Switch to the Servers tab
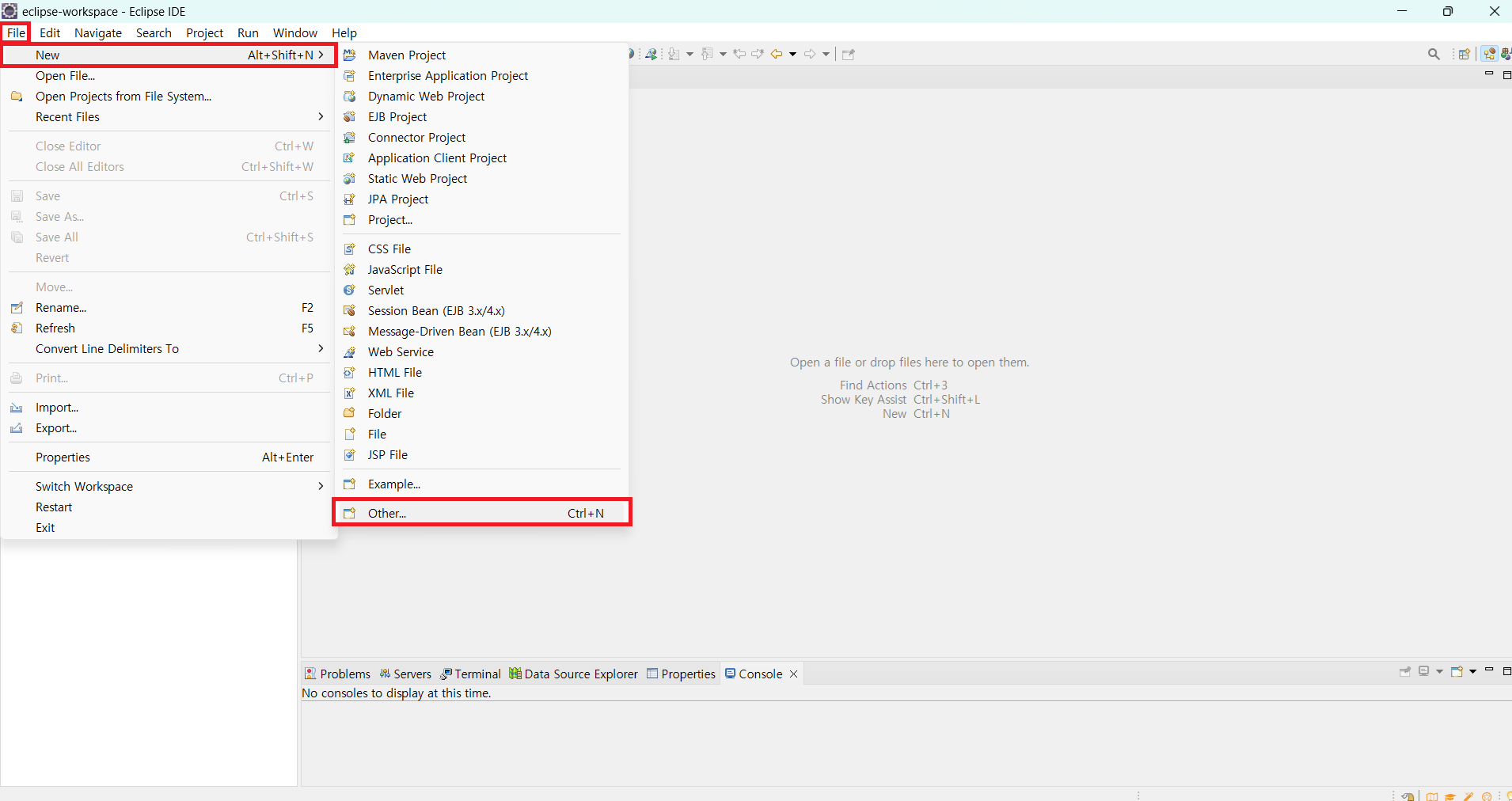This screenshot has width=1512, height=801. pyautogui.click(x=405, y=674)
